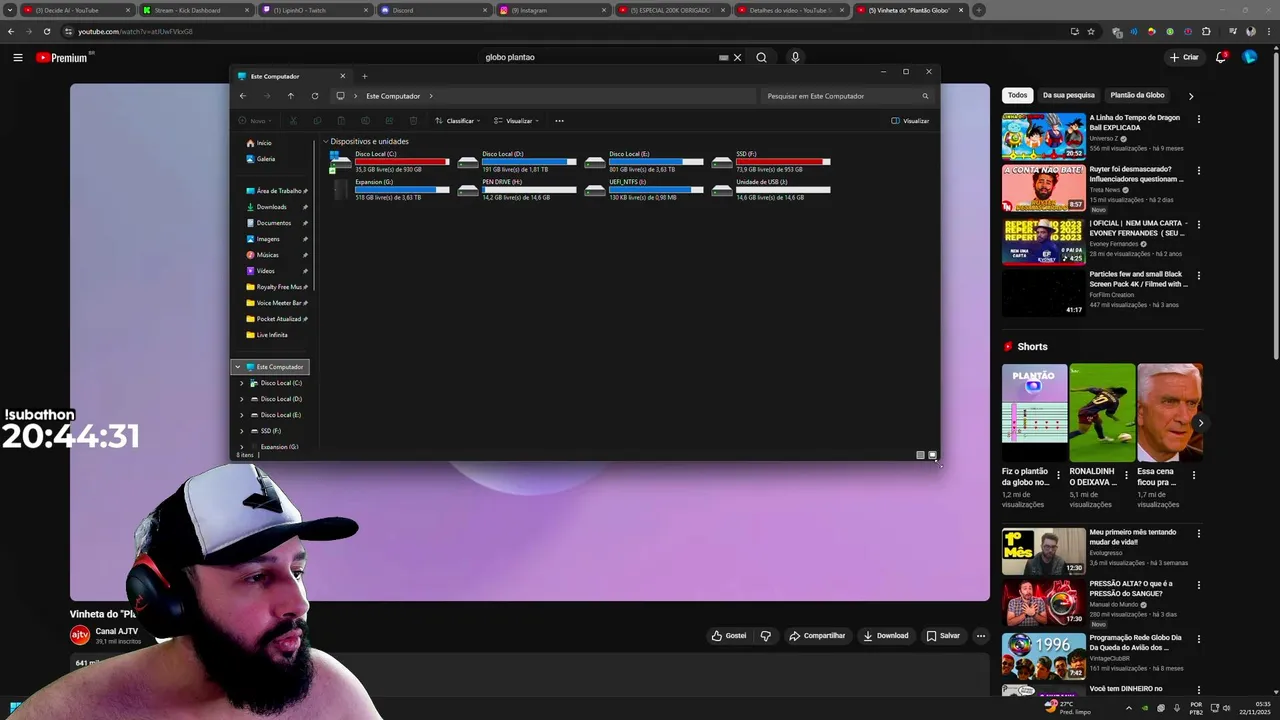Open Disco Local (D:) drive in main pane

tap(517, 162)
